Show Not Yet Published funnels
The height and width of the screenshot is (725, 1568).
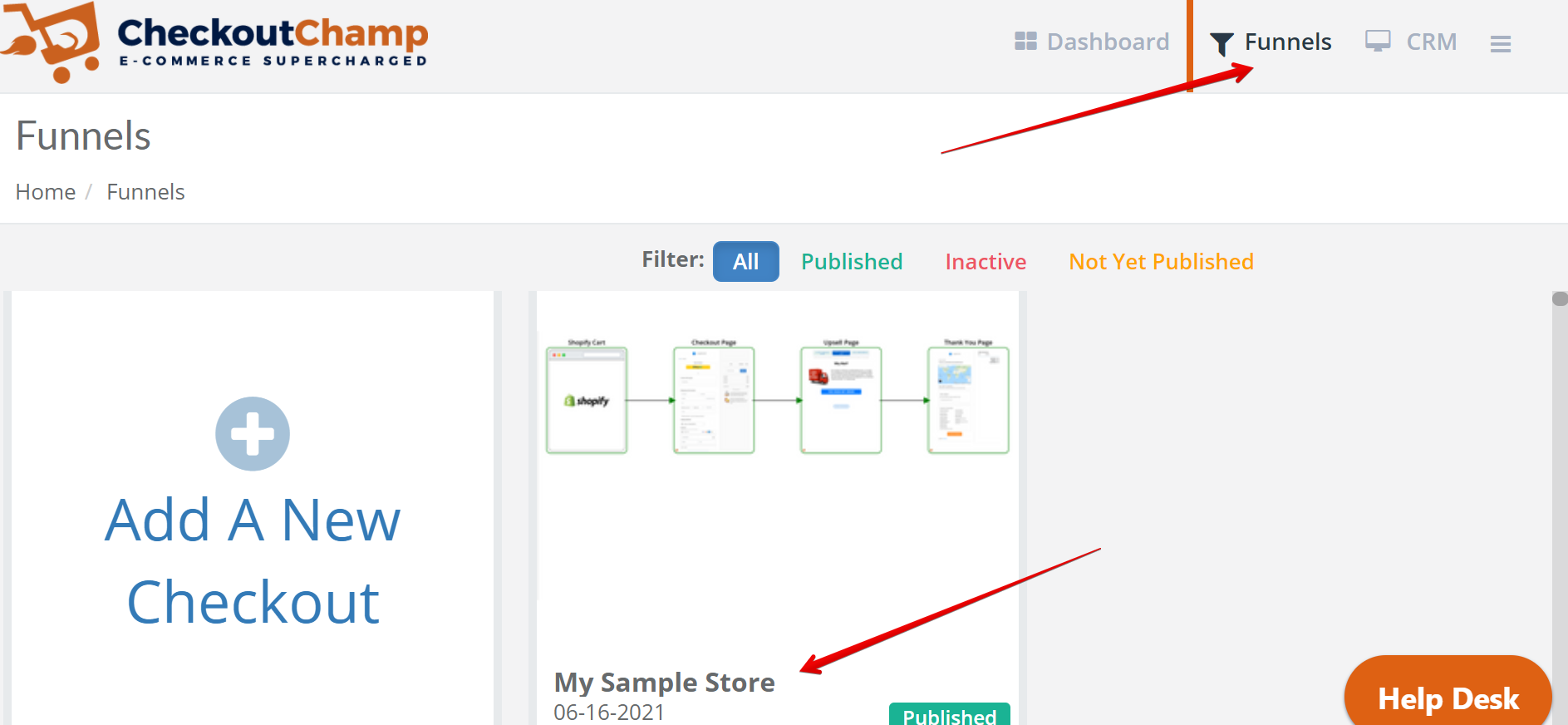coord(1161,262)
